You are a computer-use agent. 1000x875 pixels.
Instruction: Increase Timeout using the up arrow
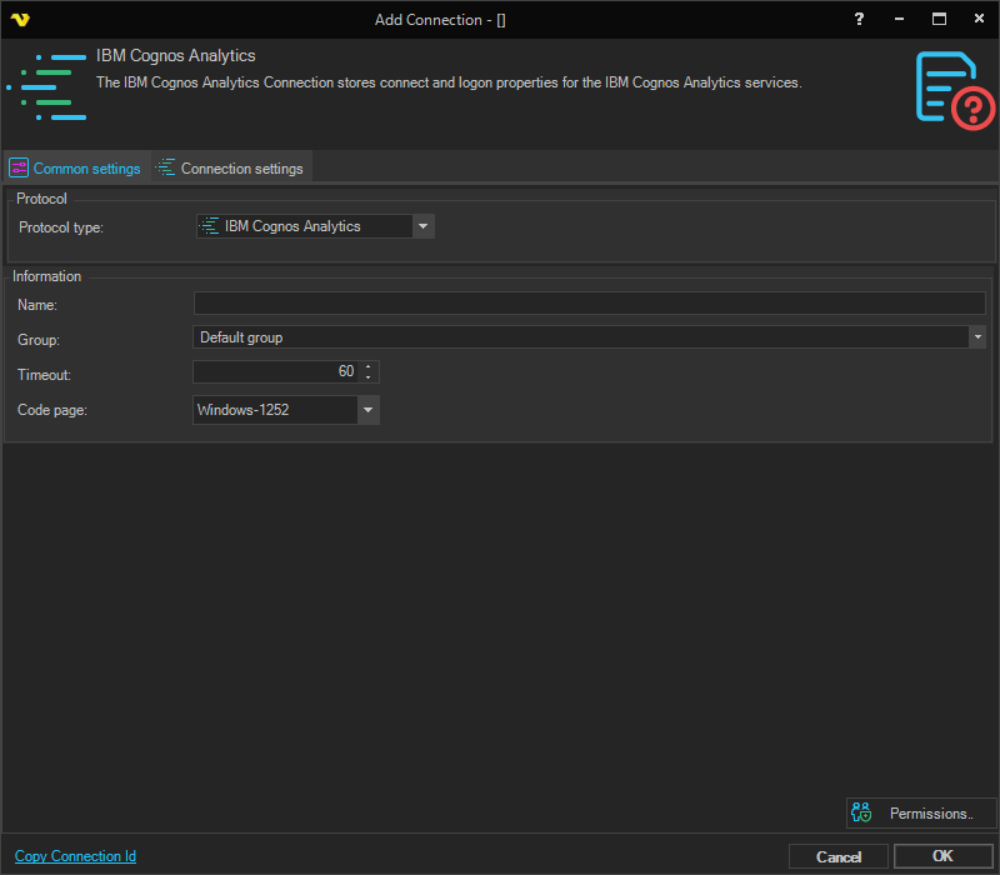pyautogui.click(x=369, y=367)
